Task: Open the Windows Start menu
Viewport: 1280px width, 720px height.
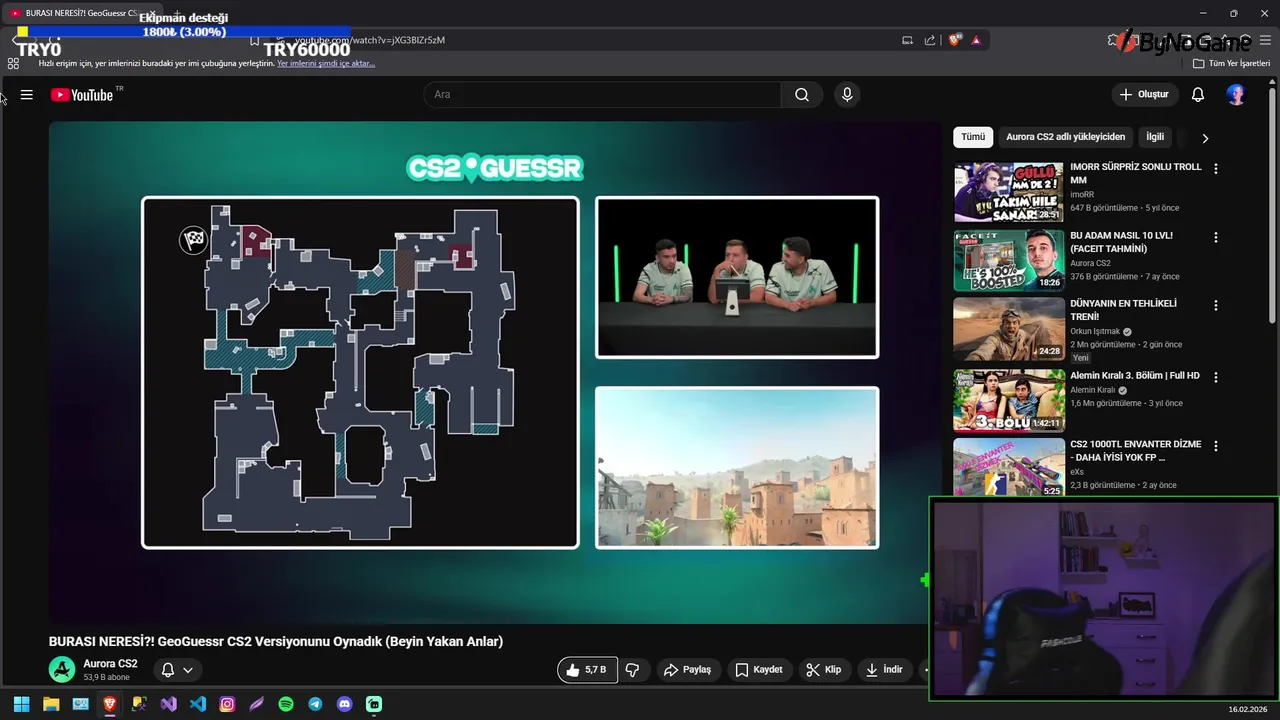Action: point(21,704)
